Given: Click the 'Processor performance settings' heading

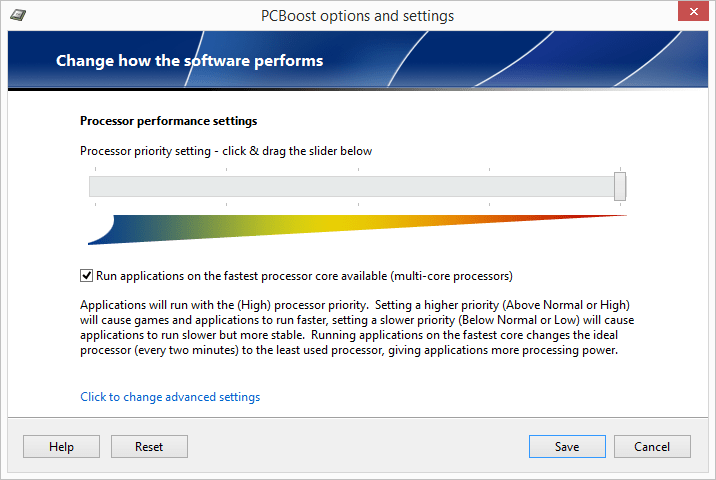Looking at the screenshot, I should click(168, 121).
